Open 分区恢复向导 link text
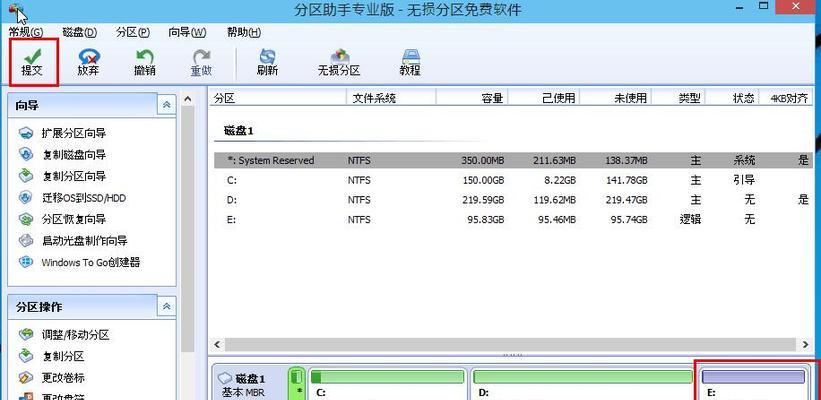This screenshot has height=400, width=821. [74, 220]
